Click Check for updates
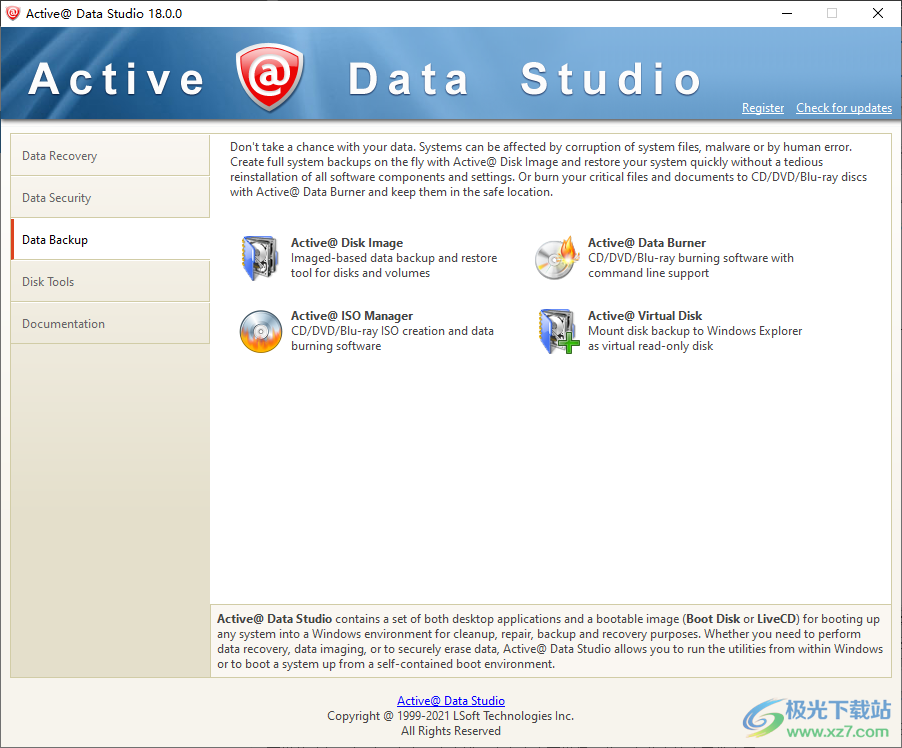The image size is (902, 748). pyautogui.click(x=843, y=108)
